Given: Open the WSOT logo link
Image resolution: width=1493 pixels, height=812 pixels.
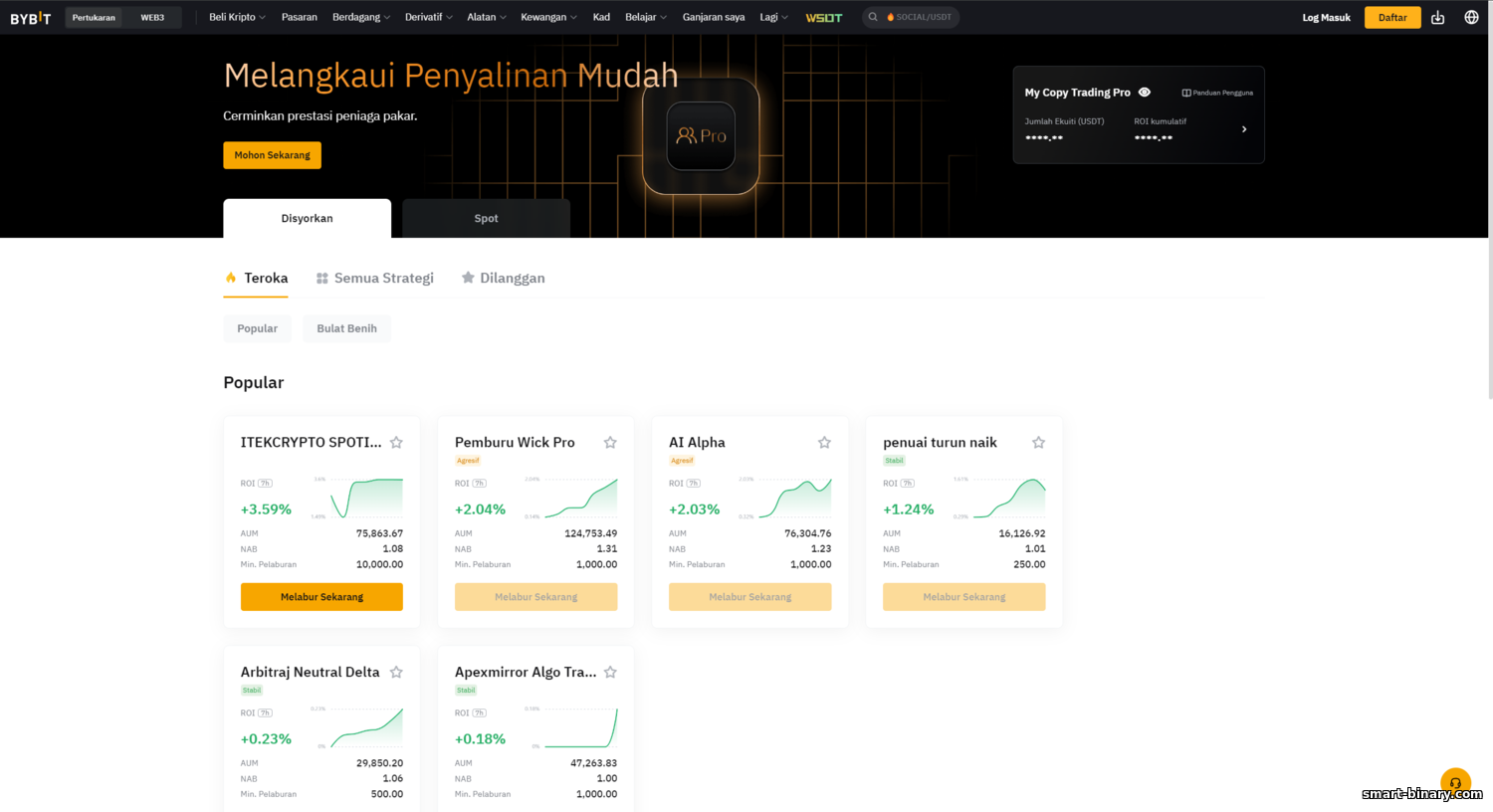Looking at the screenshot, I should (823, 18).
